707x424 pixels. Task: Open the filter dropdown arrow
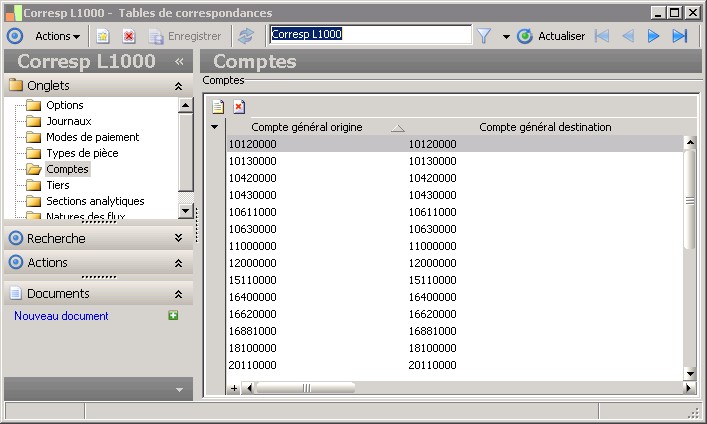point(505,36)
